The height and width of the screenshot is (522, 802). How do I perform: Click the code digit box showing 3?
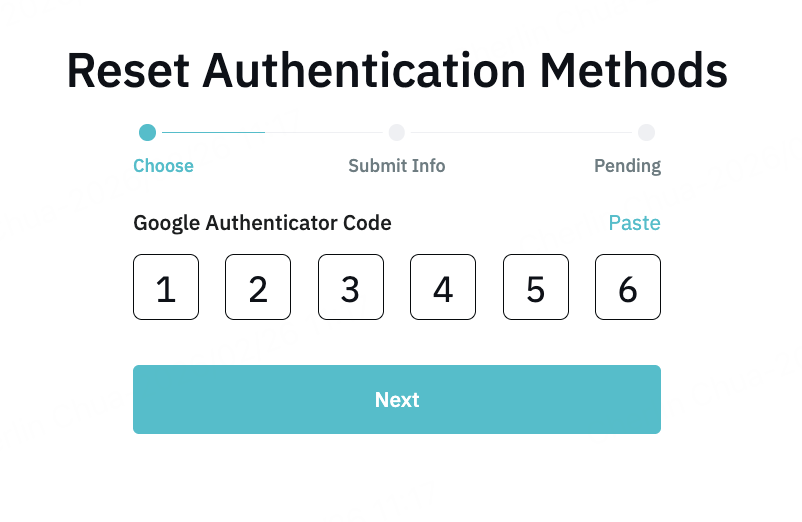pyautogui.click(x=350, y=287)
